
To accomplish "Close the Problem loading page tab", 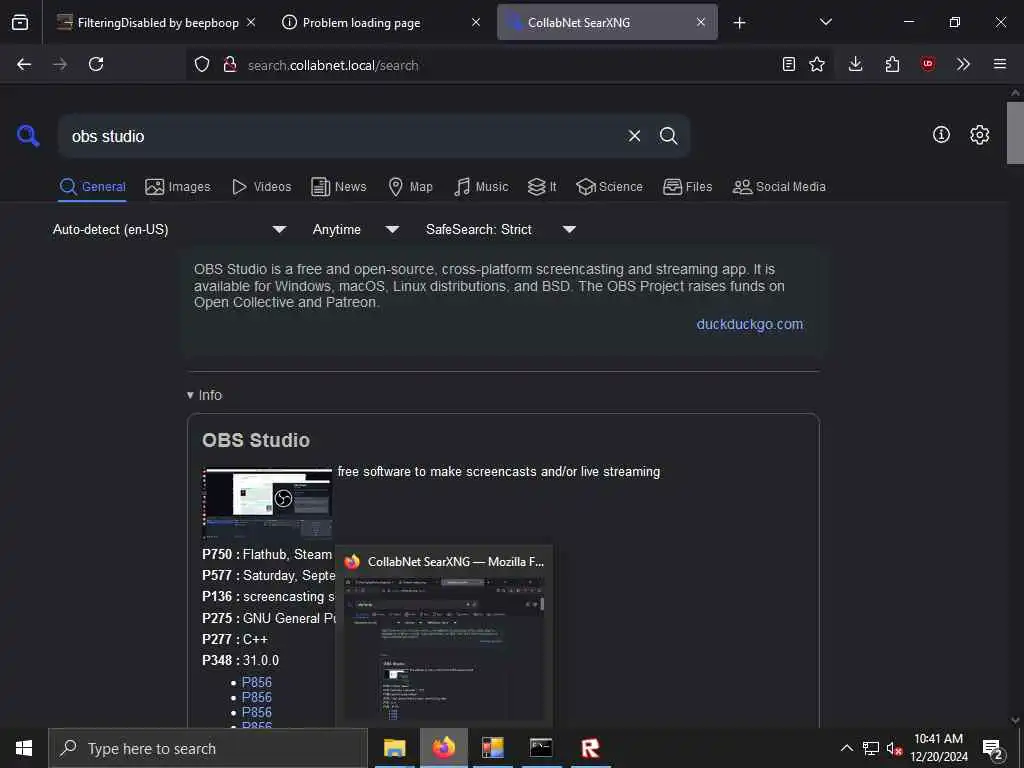I will 476,22.
